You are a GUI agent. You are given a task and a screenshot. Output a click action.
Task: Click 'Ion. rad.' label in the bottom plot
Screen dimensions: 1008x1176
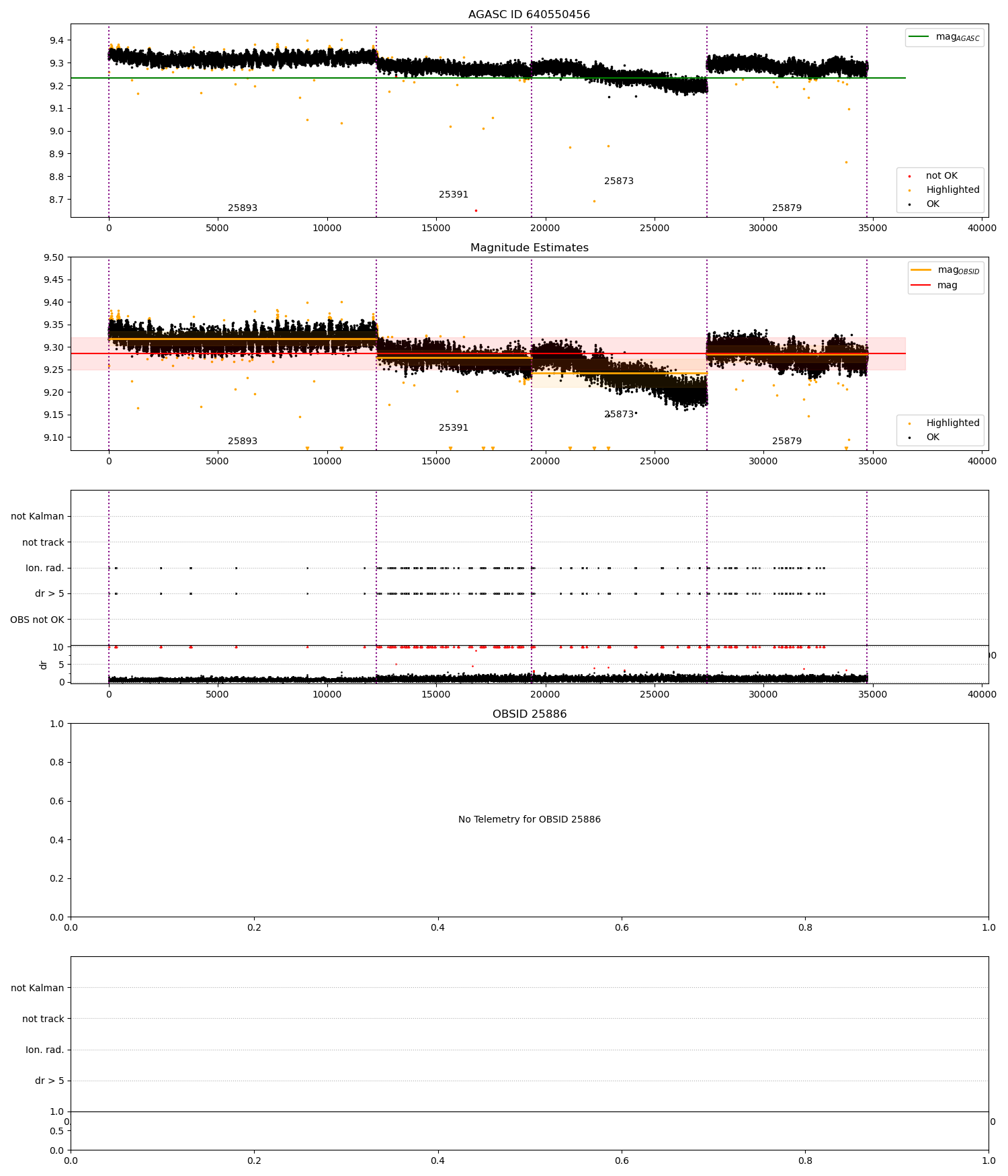tap(45, 1050)
